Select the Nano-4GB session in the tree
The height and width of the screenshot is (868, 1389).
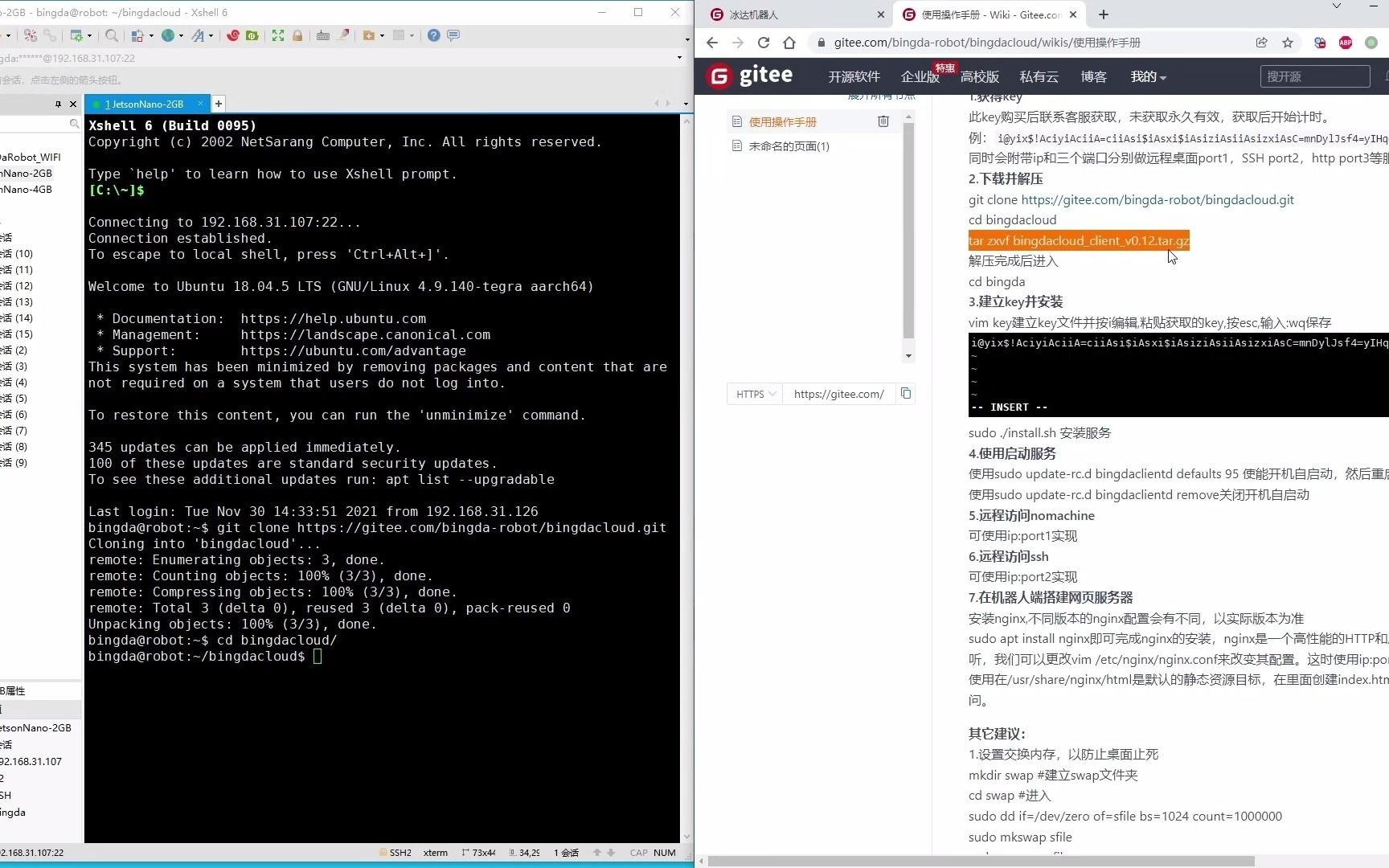coord(26,190)
